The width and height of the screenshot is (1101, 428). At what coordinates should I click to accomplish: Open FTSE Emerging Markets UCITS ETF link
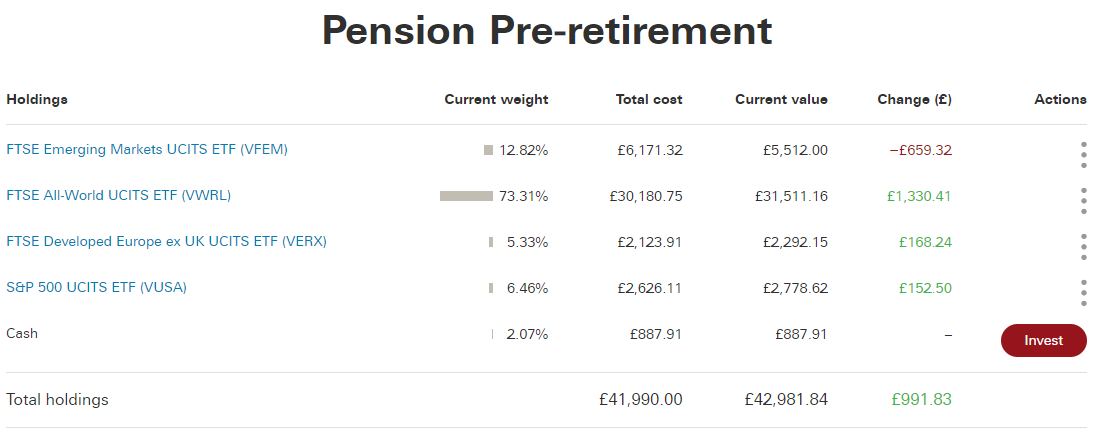point(147,149)
